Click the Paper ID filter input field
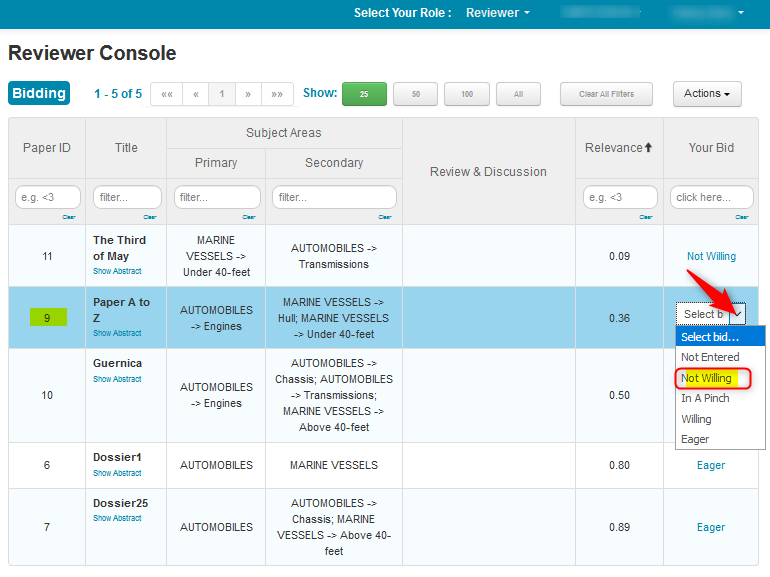770x577 pixels. coord(47,197)
